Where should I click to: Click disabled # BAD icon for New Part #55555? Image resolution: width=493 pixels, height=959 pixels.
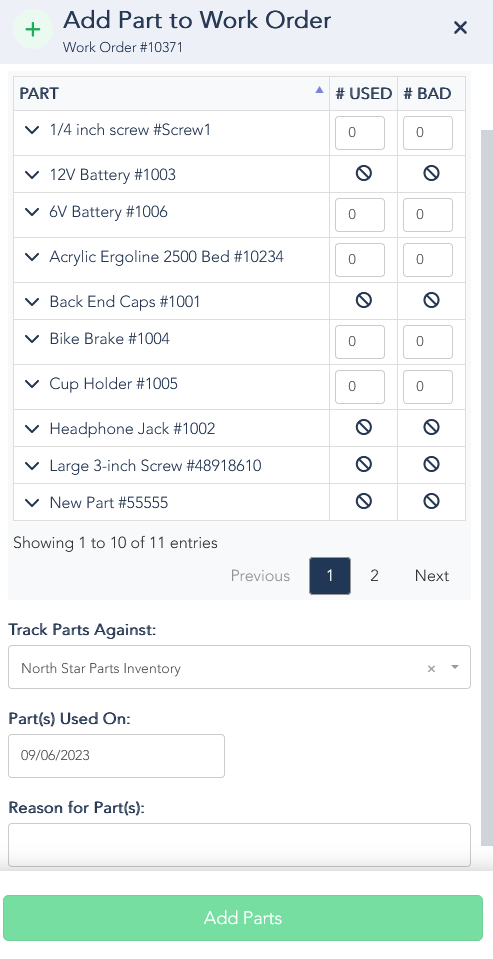pyautogui.click(x=431, y=502)
